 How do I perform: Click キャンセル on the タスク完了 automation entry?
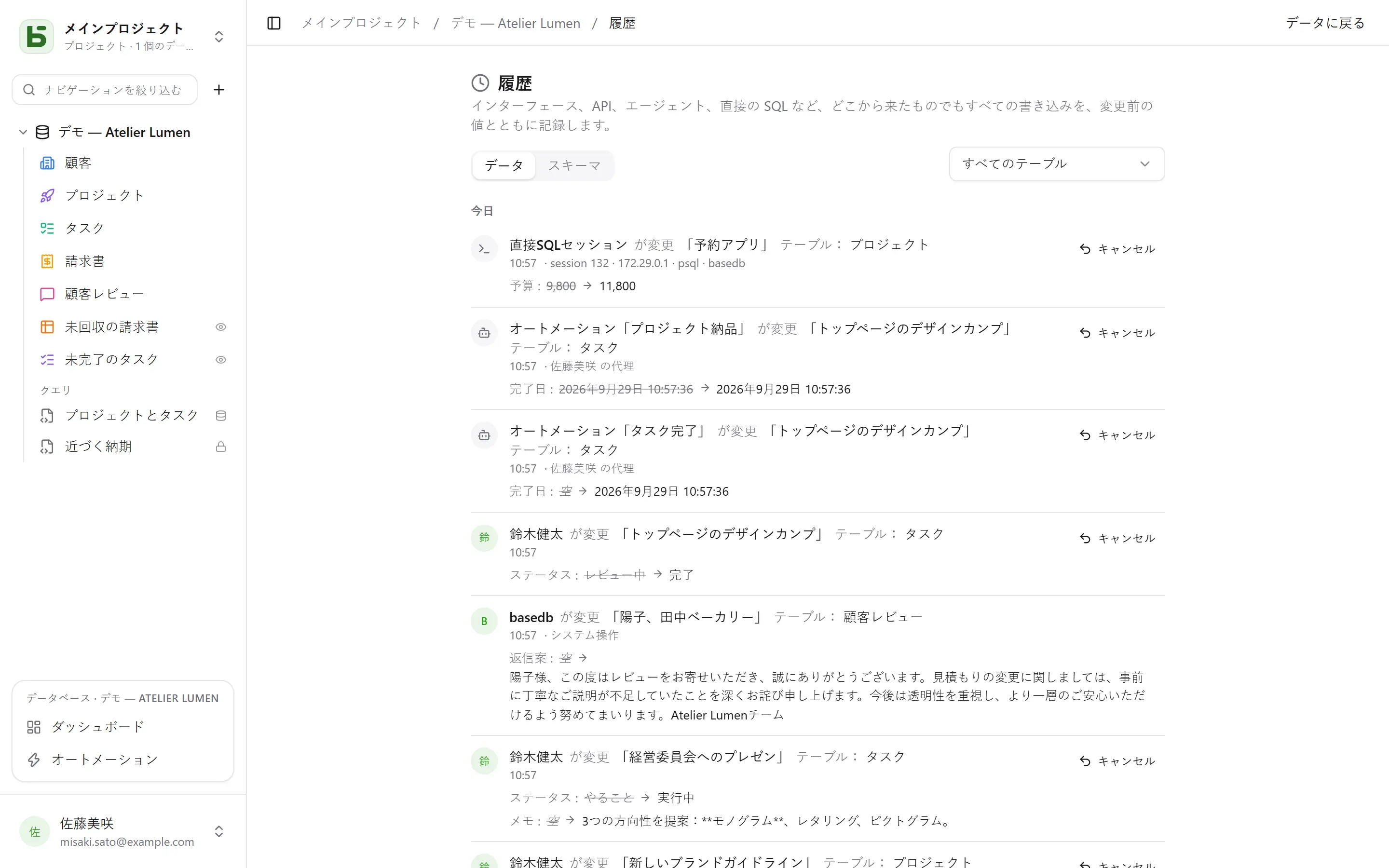point(1117,435)
